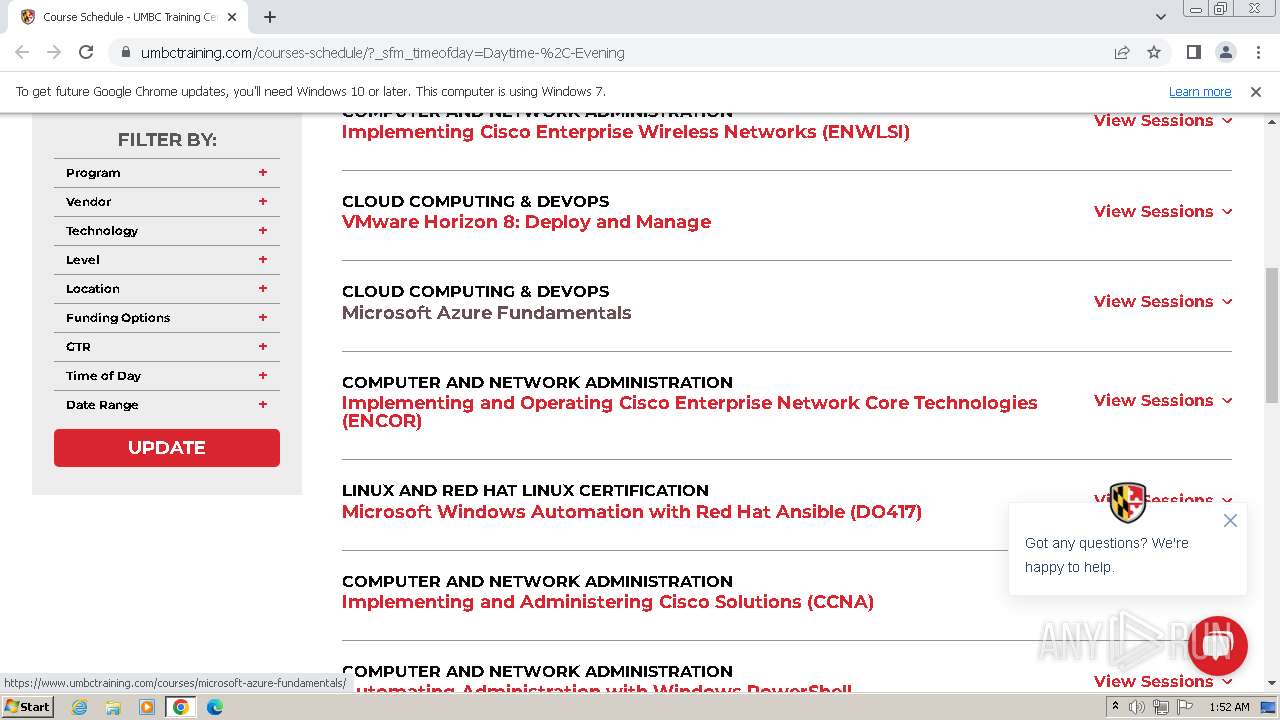Launch Internet Explorer from the taskbar
Viewport: 1280px width, 720px height.
79,707
